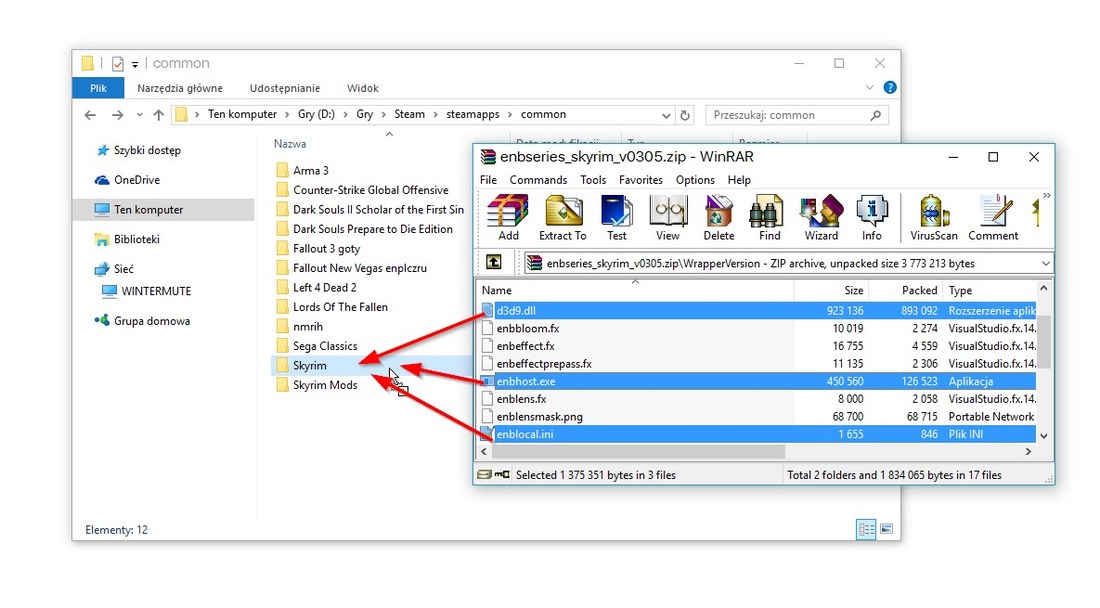Screen dimensions: 1100x608
Task: Open the quick access toolbar dropdown
Action: tap(135, 64)
